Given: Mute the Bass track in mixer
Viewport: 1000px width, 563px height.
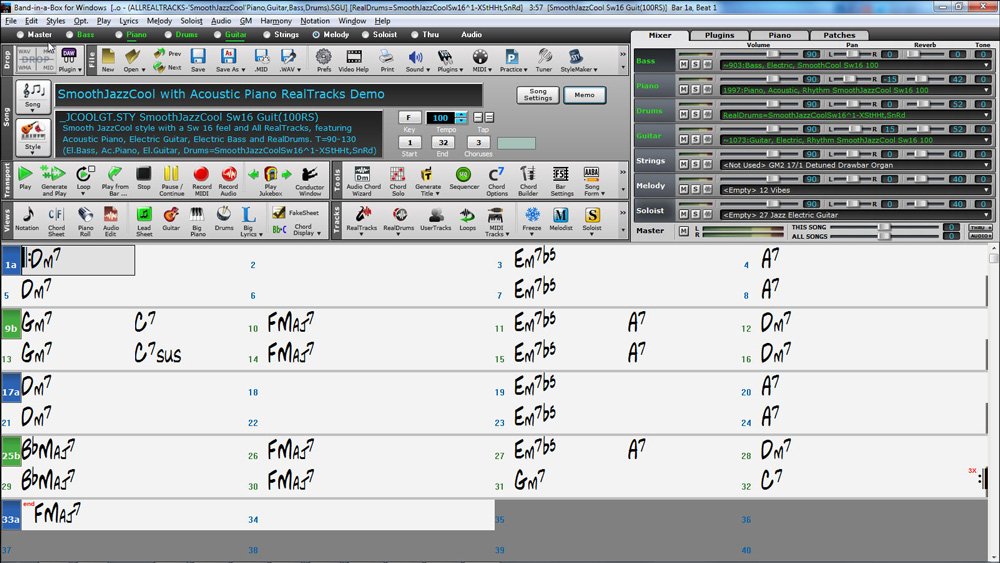Looking at the screenshot, I should (x=684, y=65).
